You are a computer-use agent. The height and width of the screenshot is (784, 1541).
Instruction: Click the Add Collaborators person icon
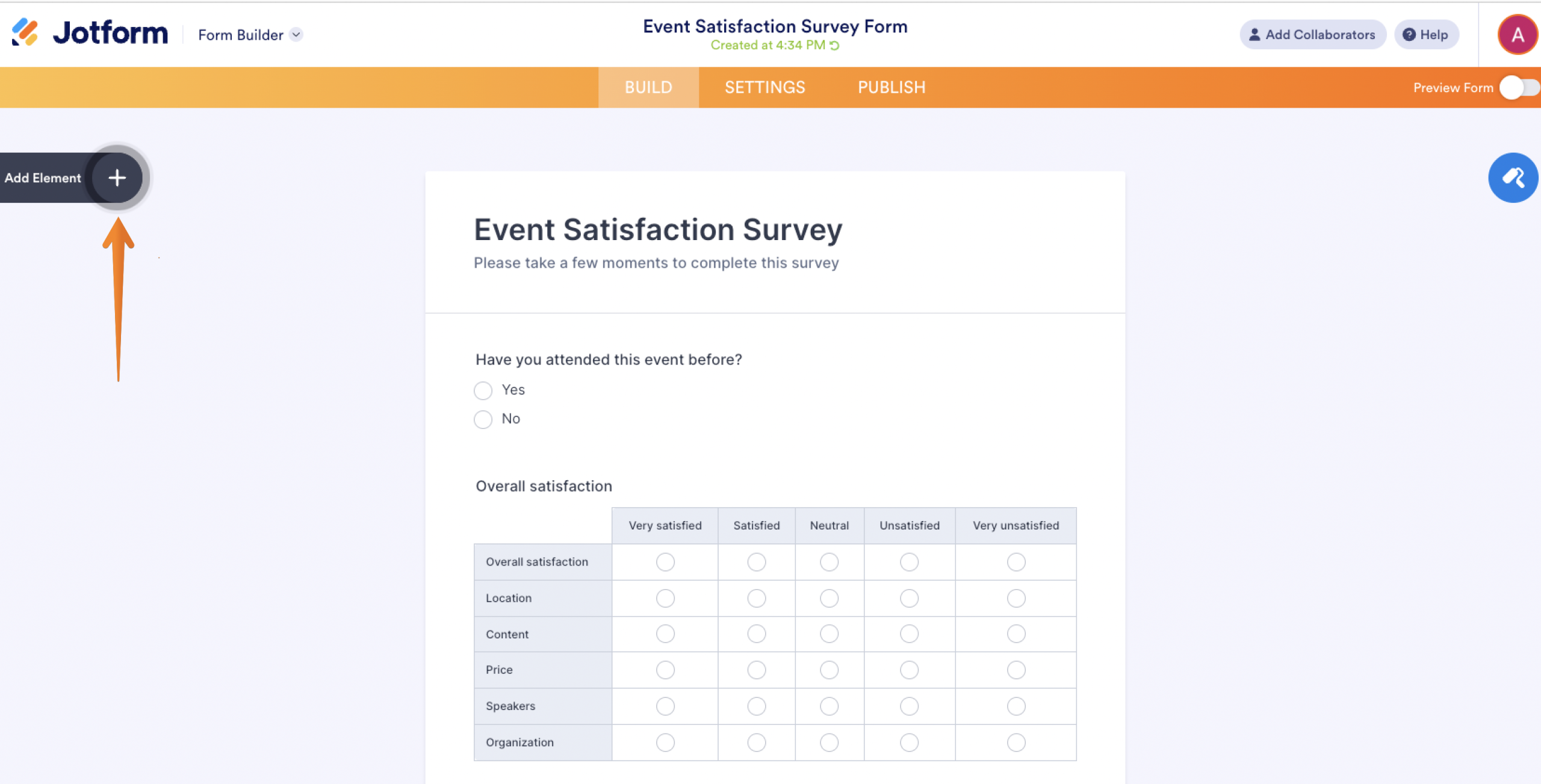1253,34
